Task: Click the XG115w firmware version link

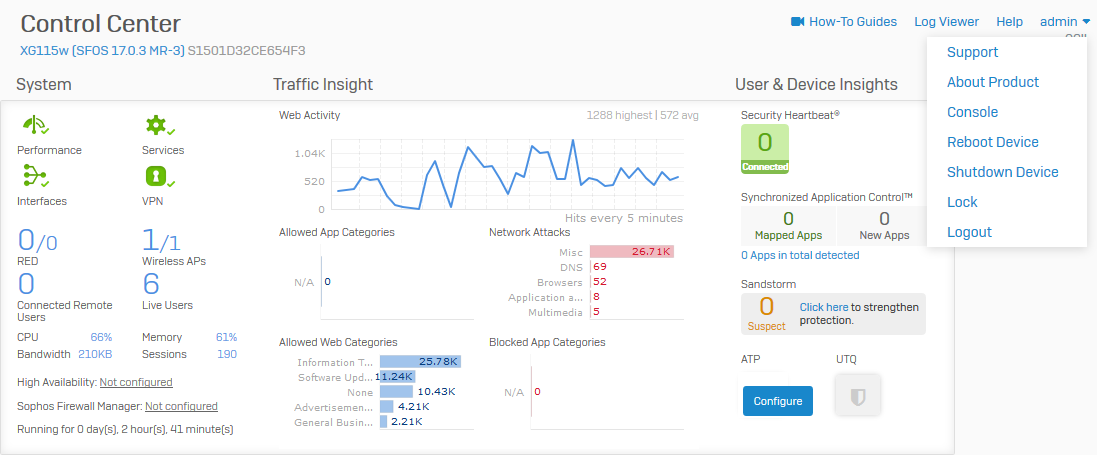Action: 103,50
